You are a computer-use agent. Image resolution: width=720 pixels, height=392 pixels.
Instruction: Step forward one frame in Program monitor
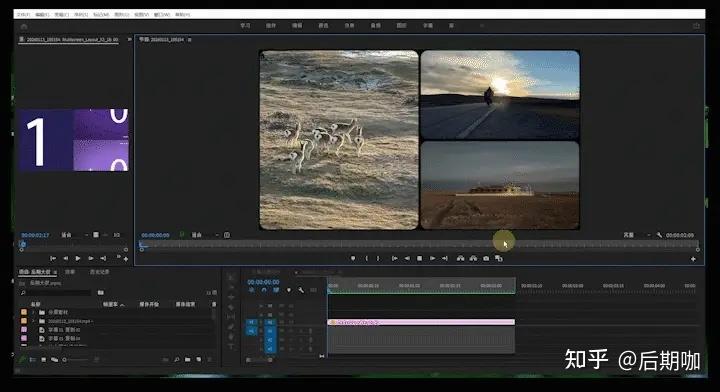click(x=432, y=258)
